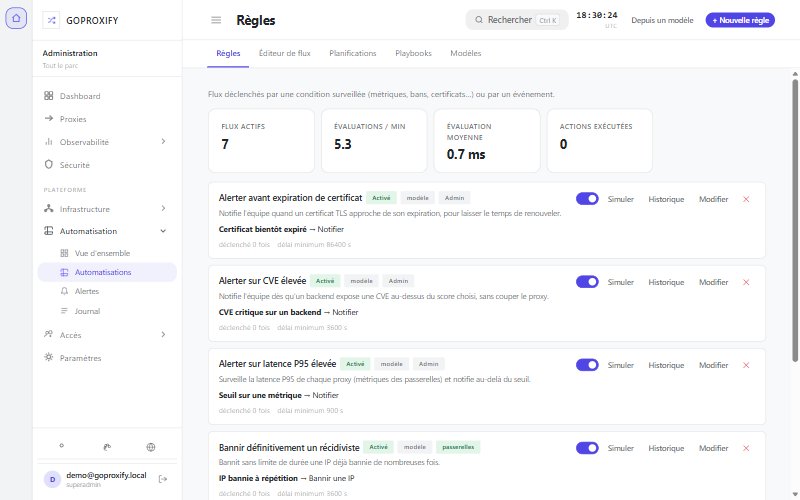The image size is (800, 500).
Task: Click the page vertical scrollbar thumb
Action: pos(795,220)
